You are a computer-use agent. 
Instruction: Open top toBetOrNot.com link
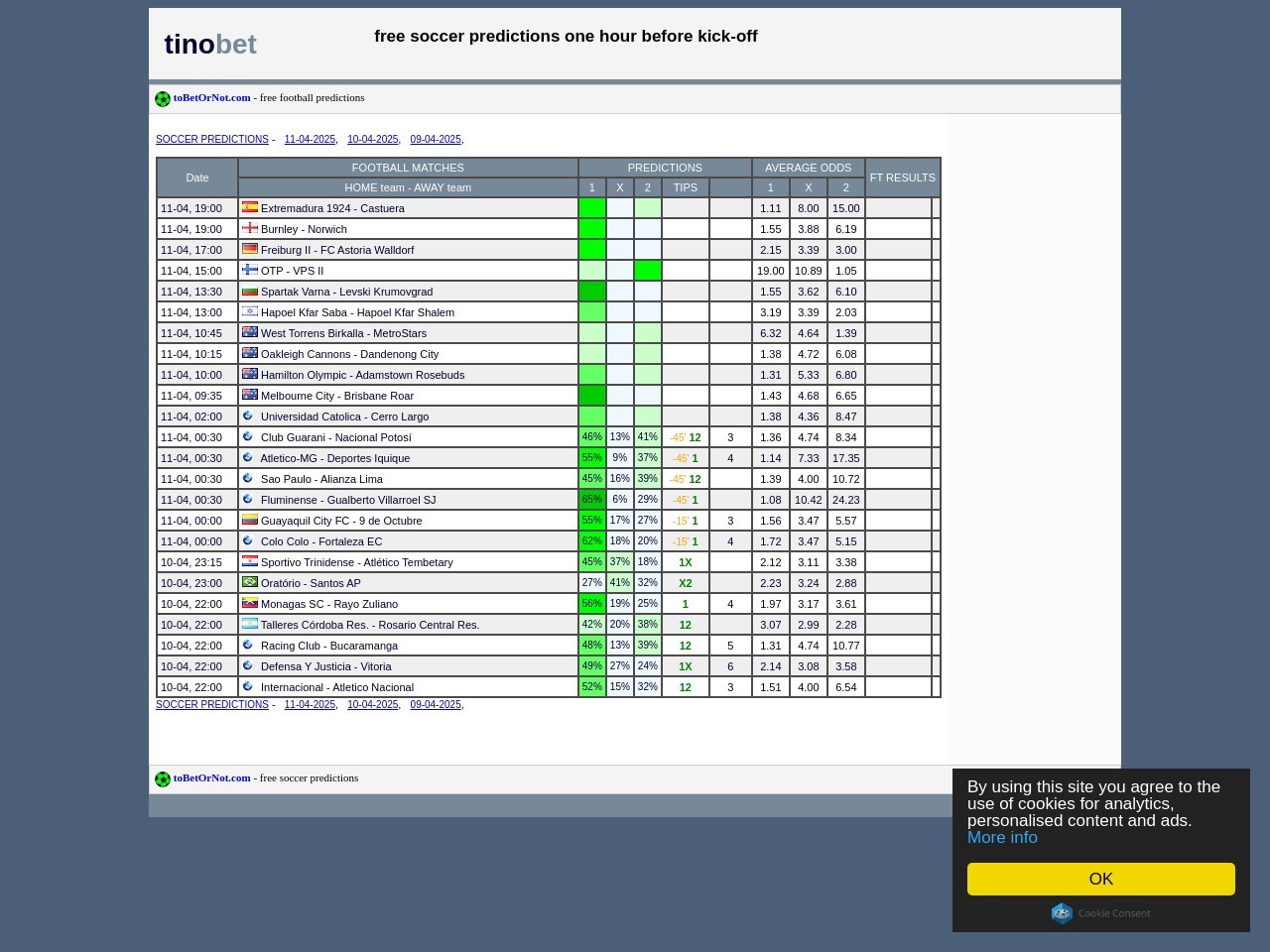(x=212, y=98)
